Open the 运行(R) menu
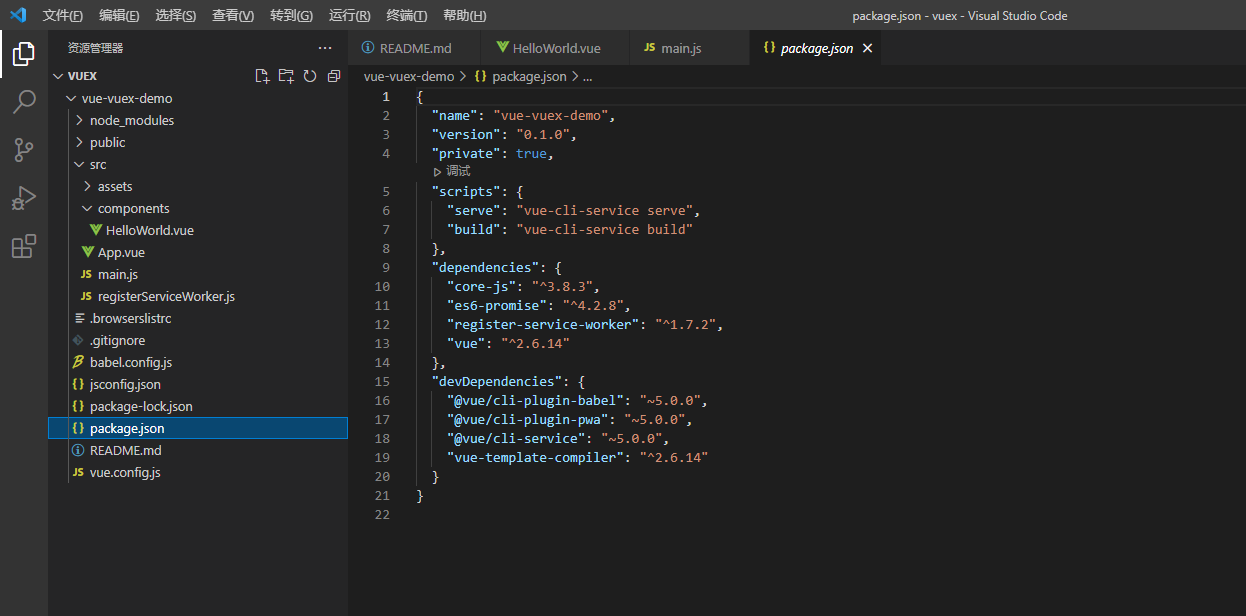 [349, 16]
